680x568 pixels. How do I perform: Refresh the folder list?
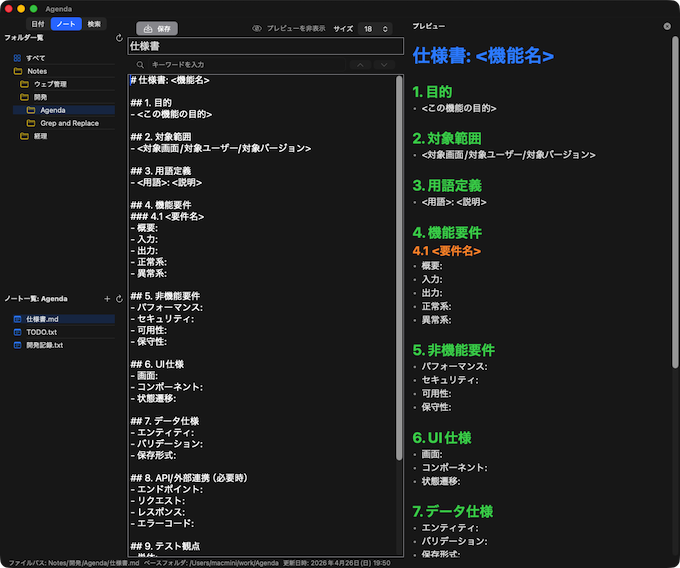click(119, 38)
